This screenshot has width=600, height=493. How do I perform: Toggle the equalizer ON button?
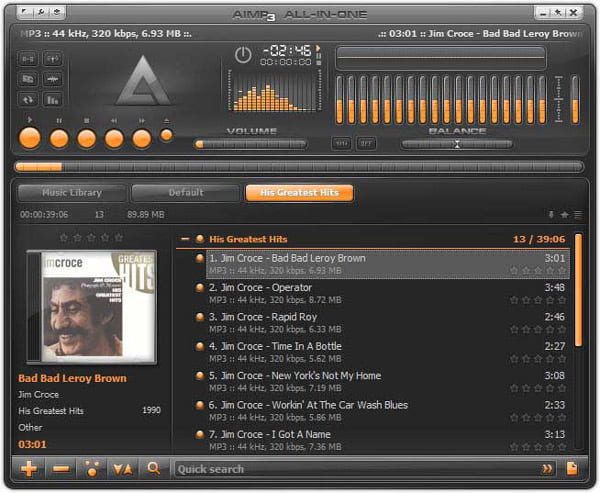[342, 143]
